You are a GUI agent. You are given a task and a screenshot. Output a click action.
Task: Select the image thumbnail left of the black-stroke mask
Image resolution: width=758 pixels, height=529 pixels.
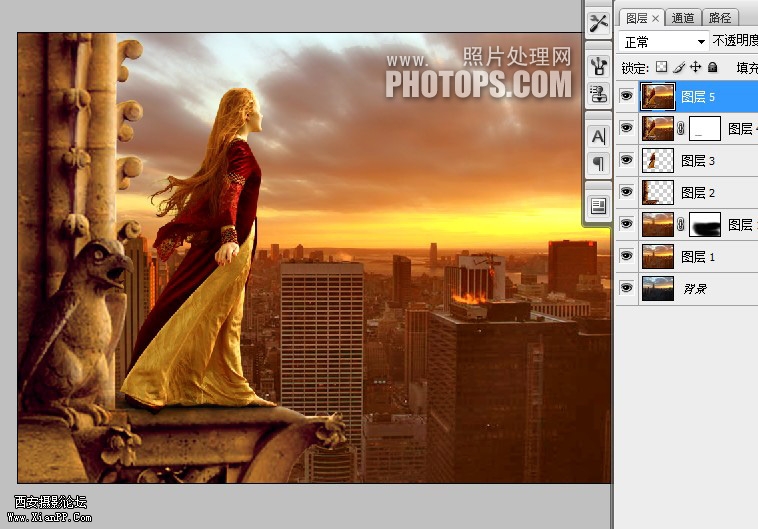(x=657, y=224)
